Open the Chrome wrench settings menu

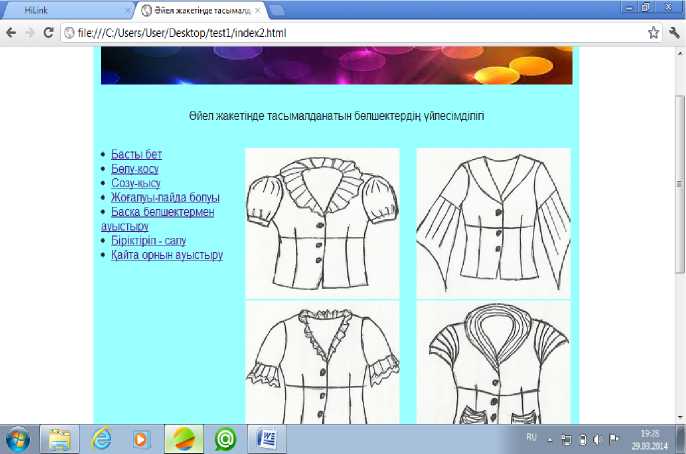[673, 32]
